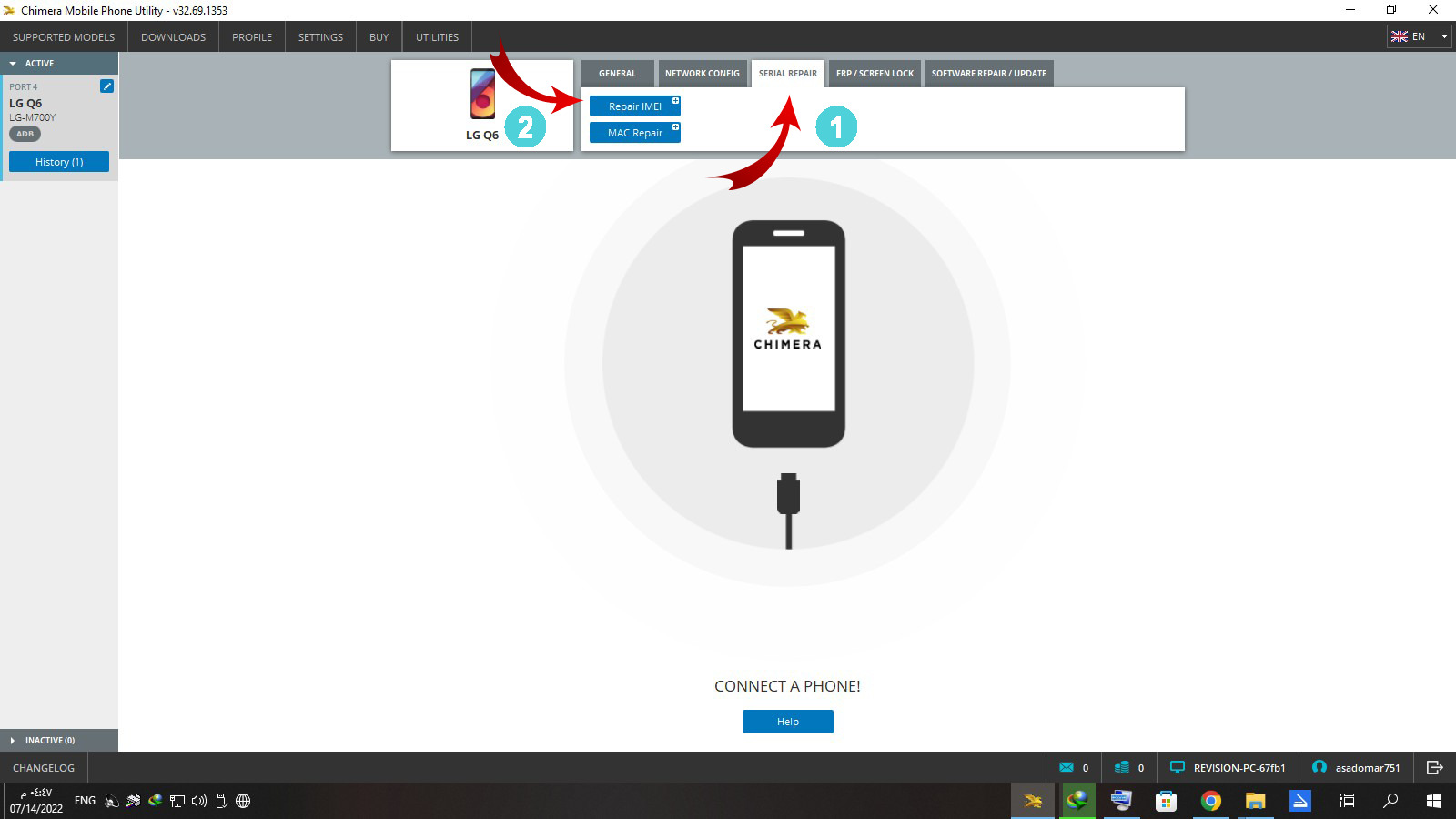The height and width of the screenshot is (819, 1456).
Task: Click the computer monitor icon beside REVISION-PC-67fb1
Action: click(1178, 767)
